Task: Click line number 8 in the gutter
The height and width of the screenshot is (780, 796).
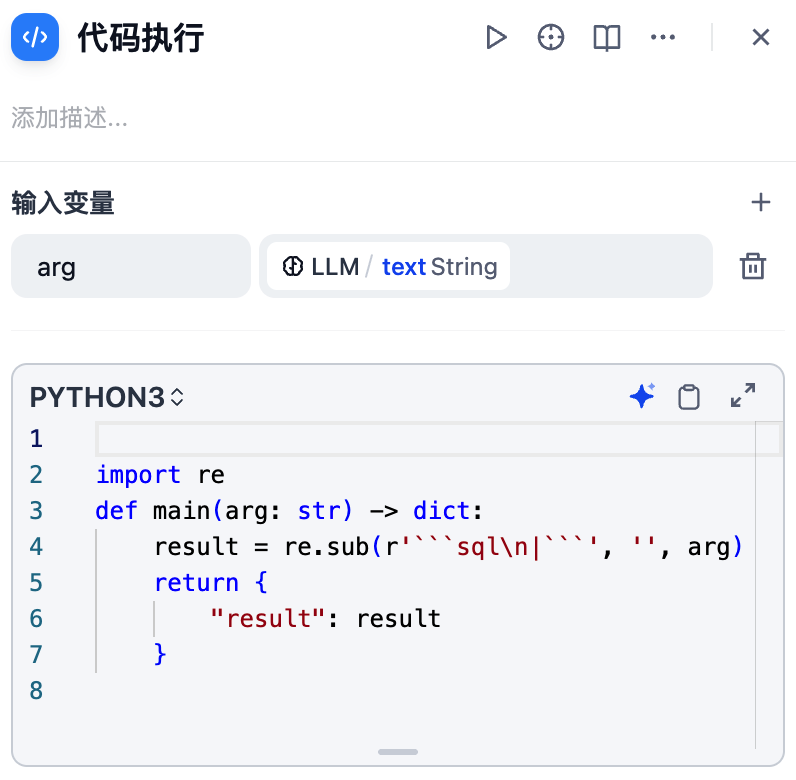Action: pyautogui.click(x=36, y=690)
